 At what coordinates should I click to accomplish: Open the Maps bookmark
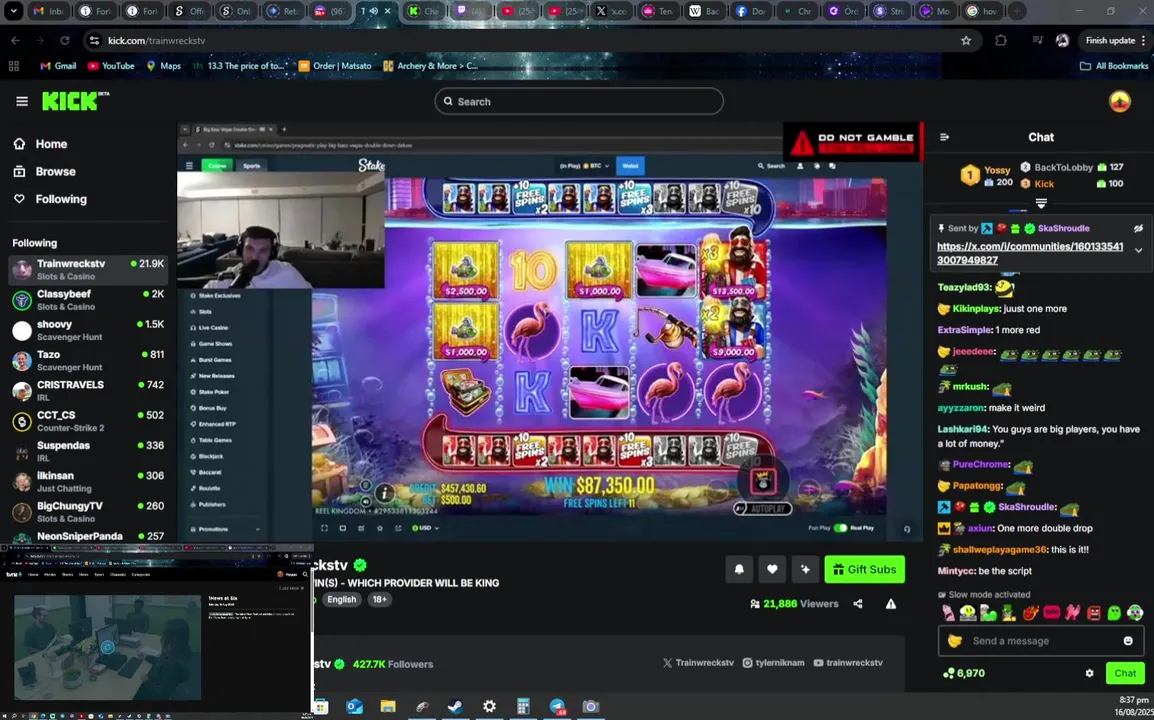[163, 66]
